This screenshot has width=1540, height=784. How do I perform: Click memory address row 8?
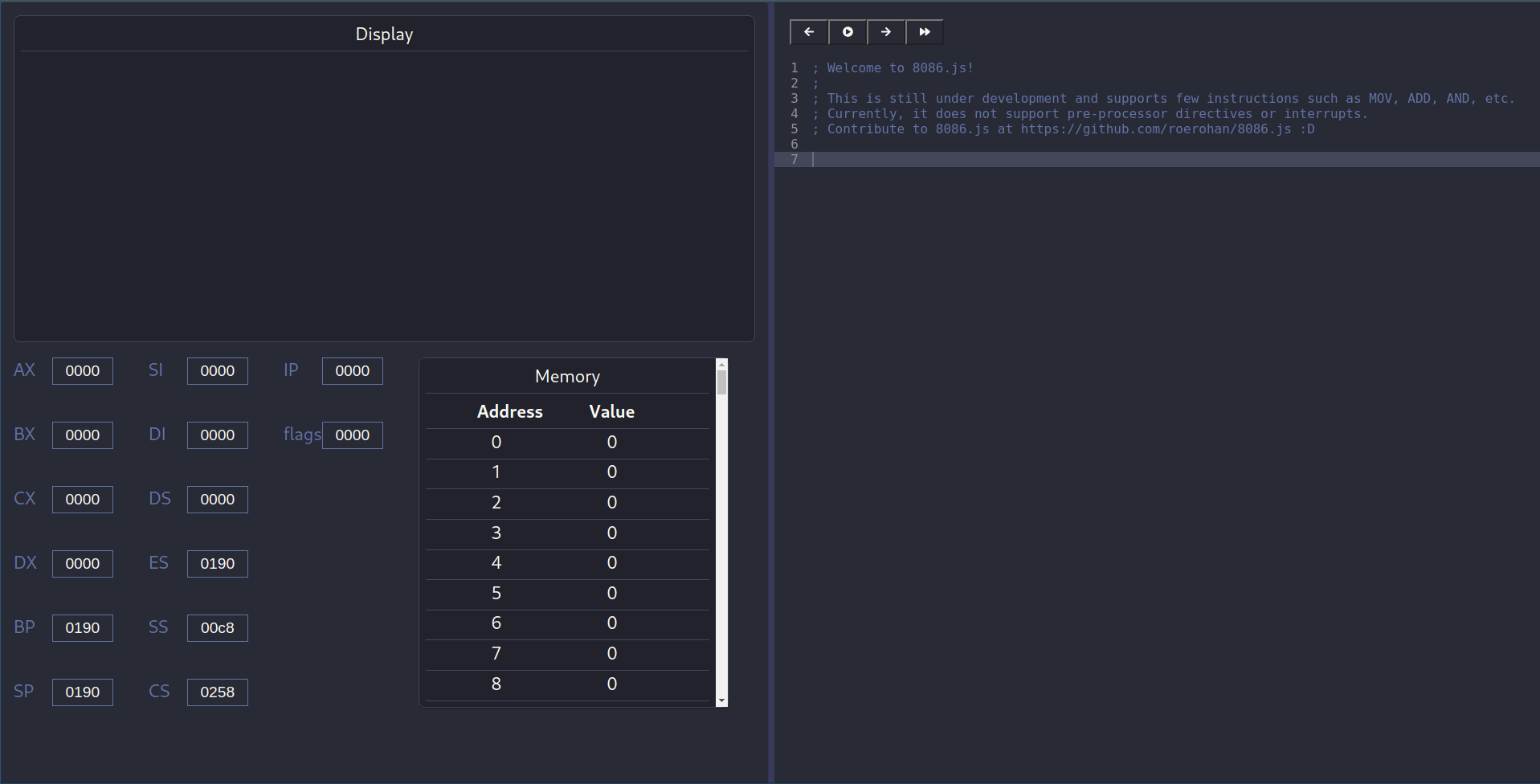point(568,684)
